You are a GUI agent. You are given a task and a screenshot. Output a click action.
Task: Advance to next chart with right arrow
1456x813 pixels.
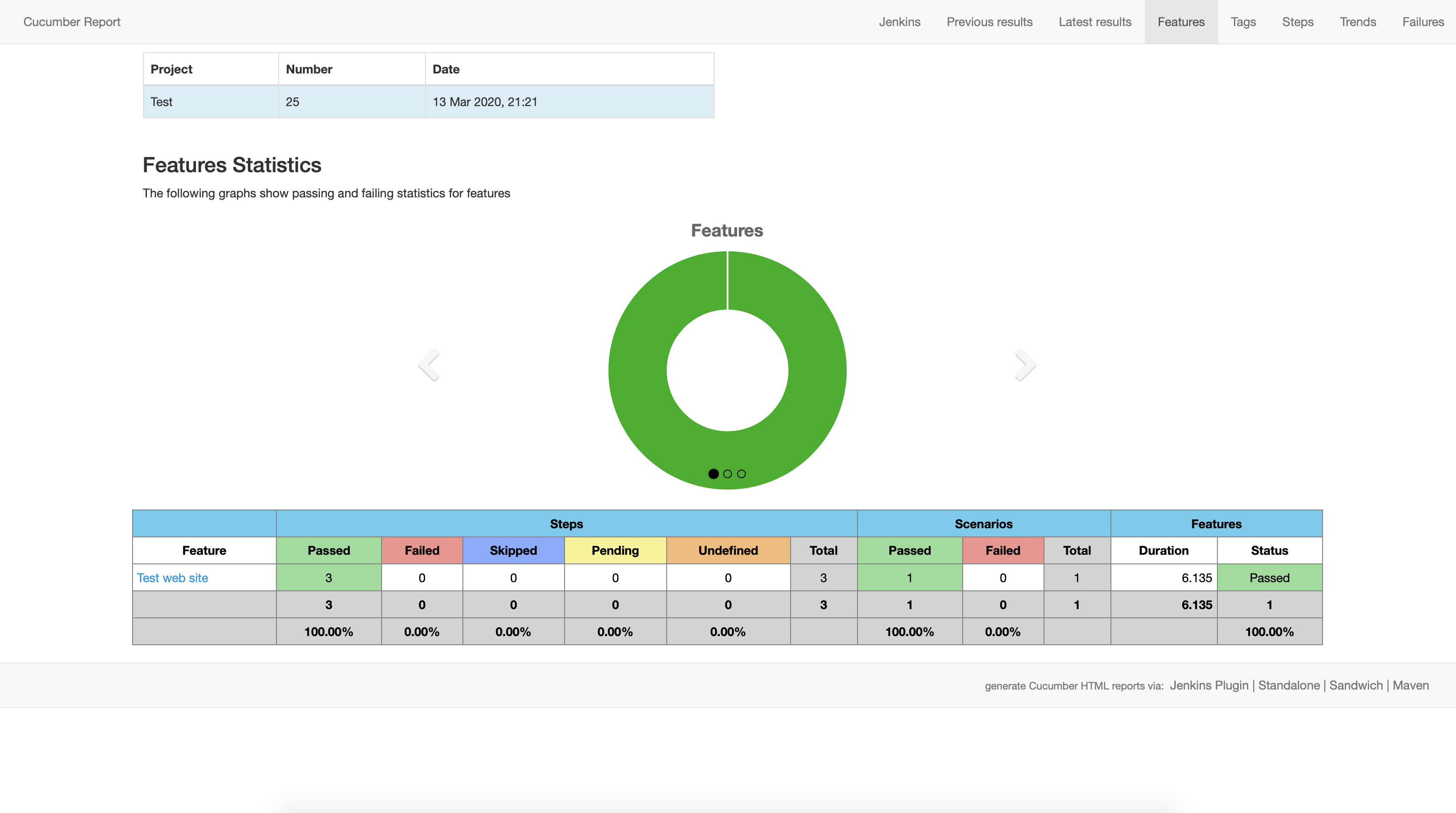pos(1025,365)
